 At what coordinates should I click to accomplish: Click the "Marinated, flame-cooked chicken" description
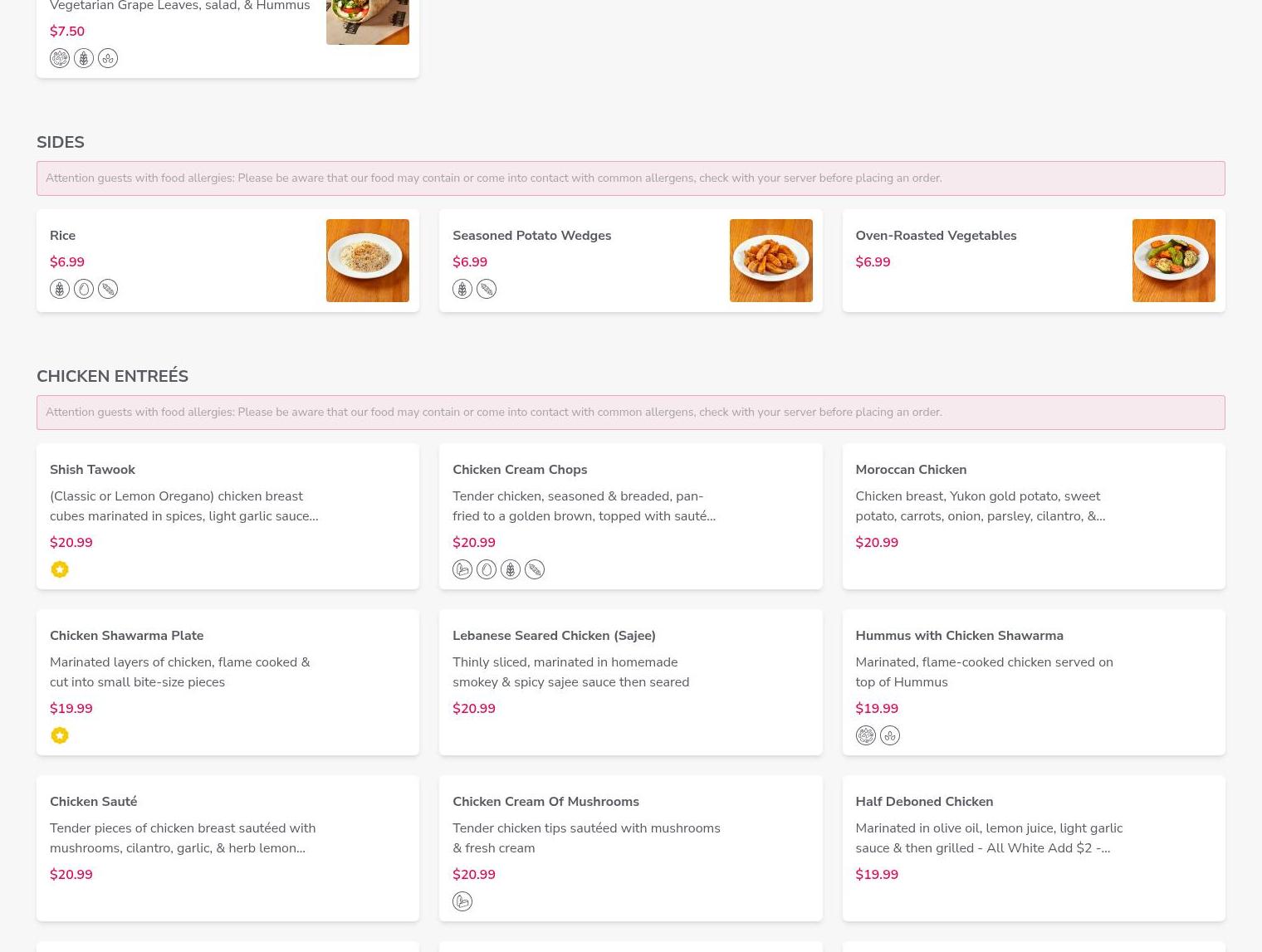[x=984, y=672]
